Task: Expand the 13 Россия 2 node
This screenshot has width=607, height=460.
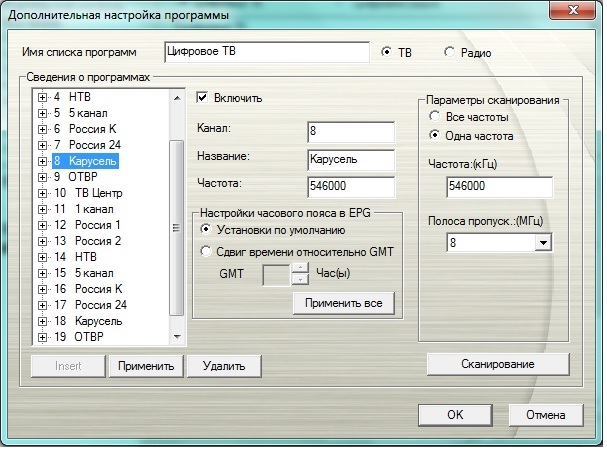Action: point(42,241)
